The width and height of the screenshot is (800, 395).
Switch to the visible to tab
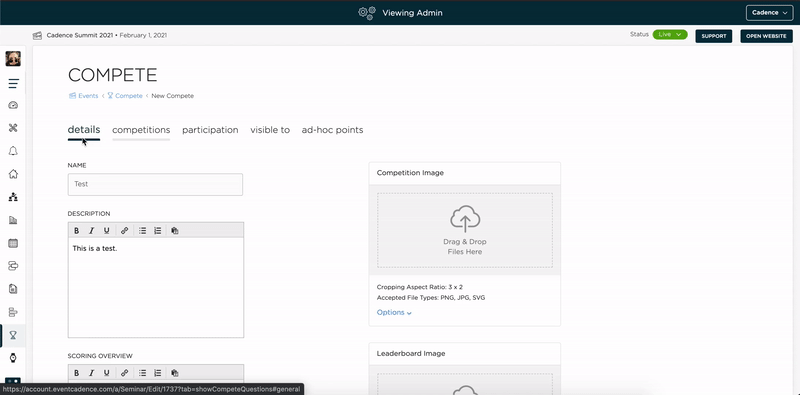pos(270,130)
